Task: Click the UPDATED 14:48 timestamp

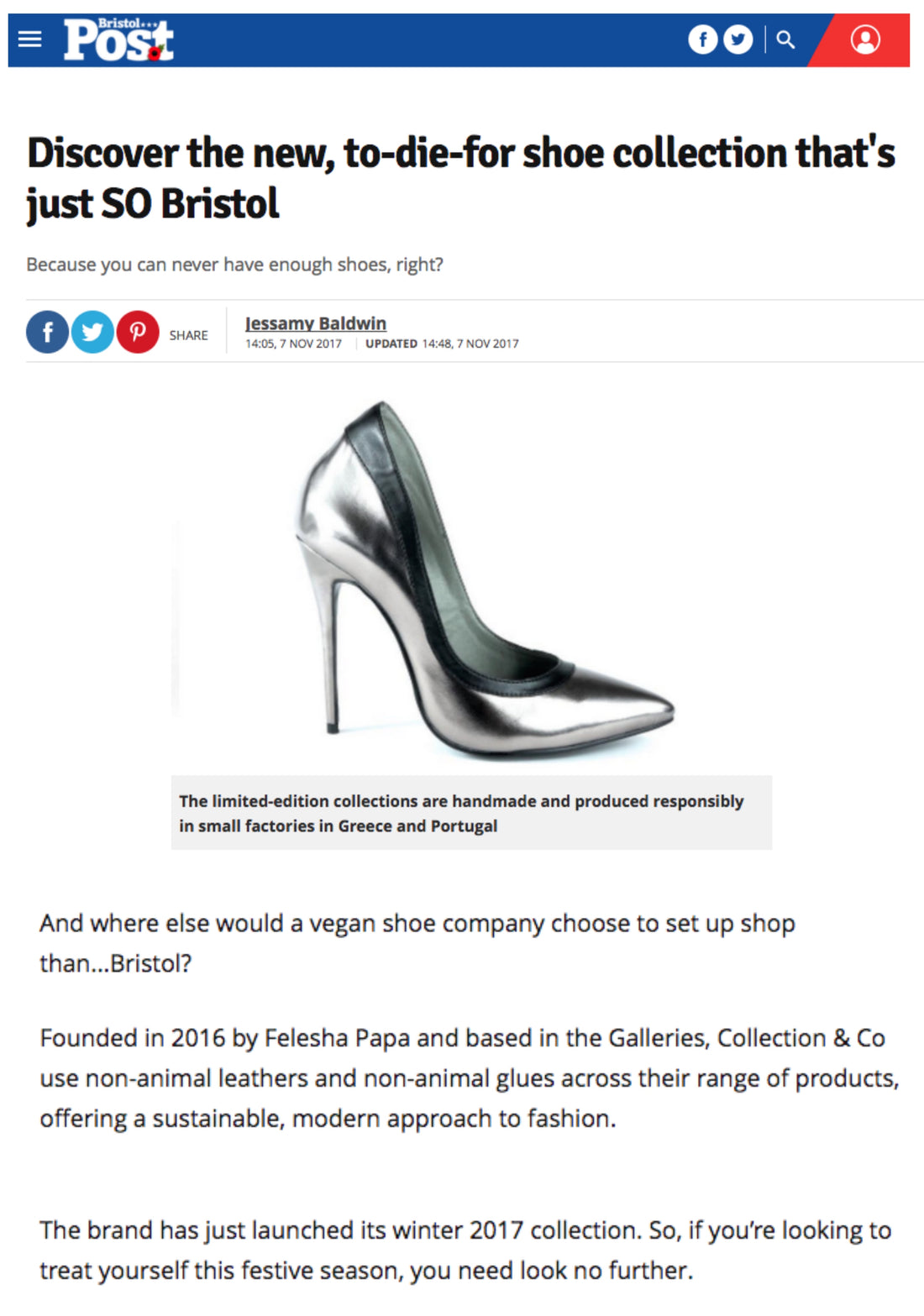Action: [x=442, y=343]
